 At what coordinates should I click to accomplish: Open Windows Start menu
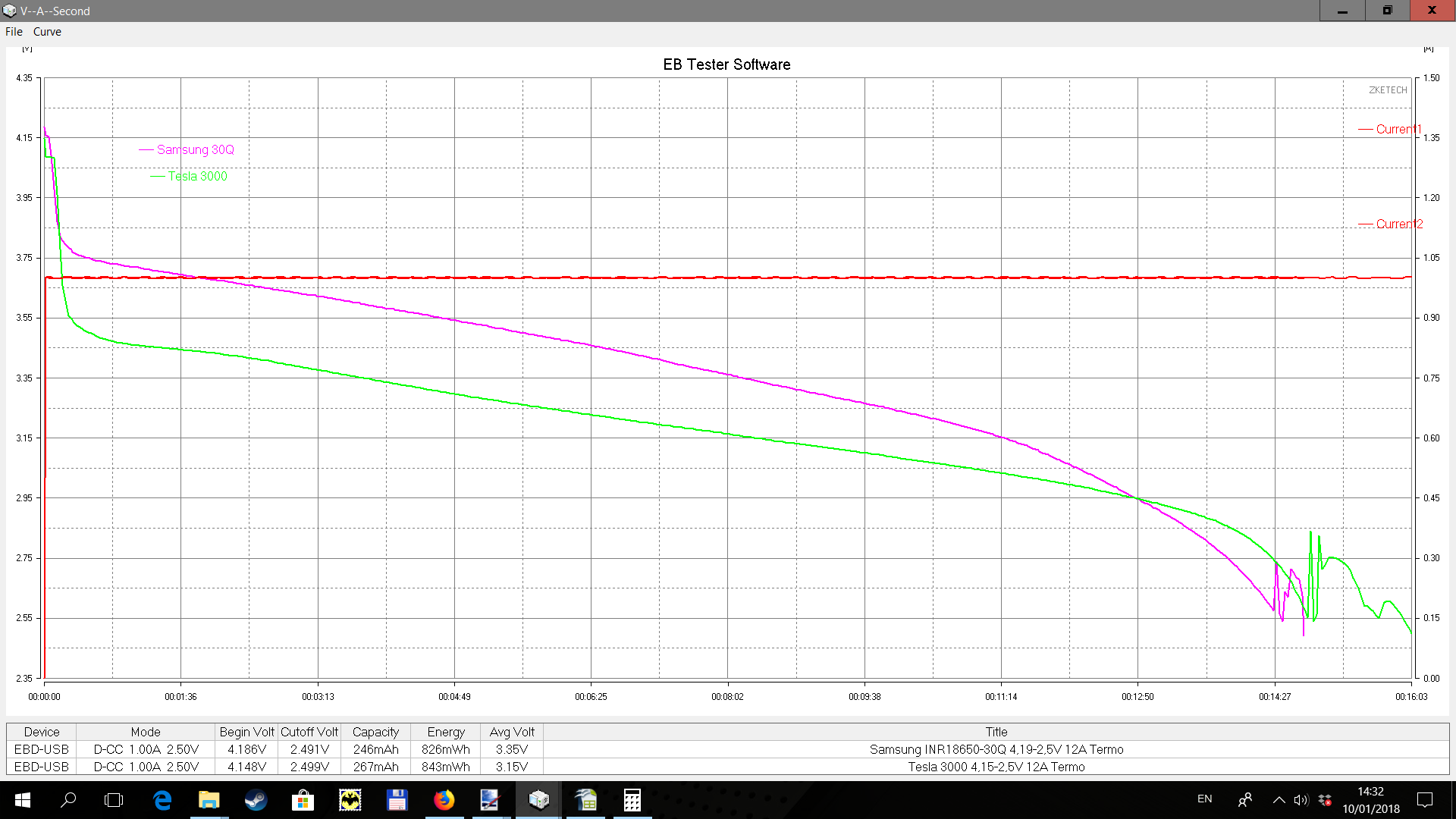(22, 800)
